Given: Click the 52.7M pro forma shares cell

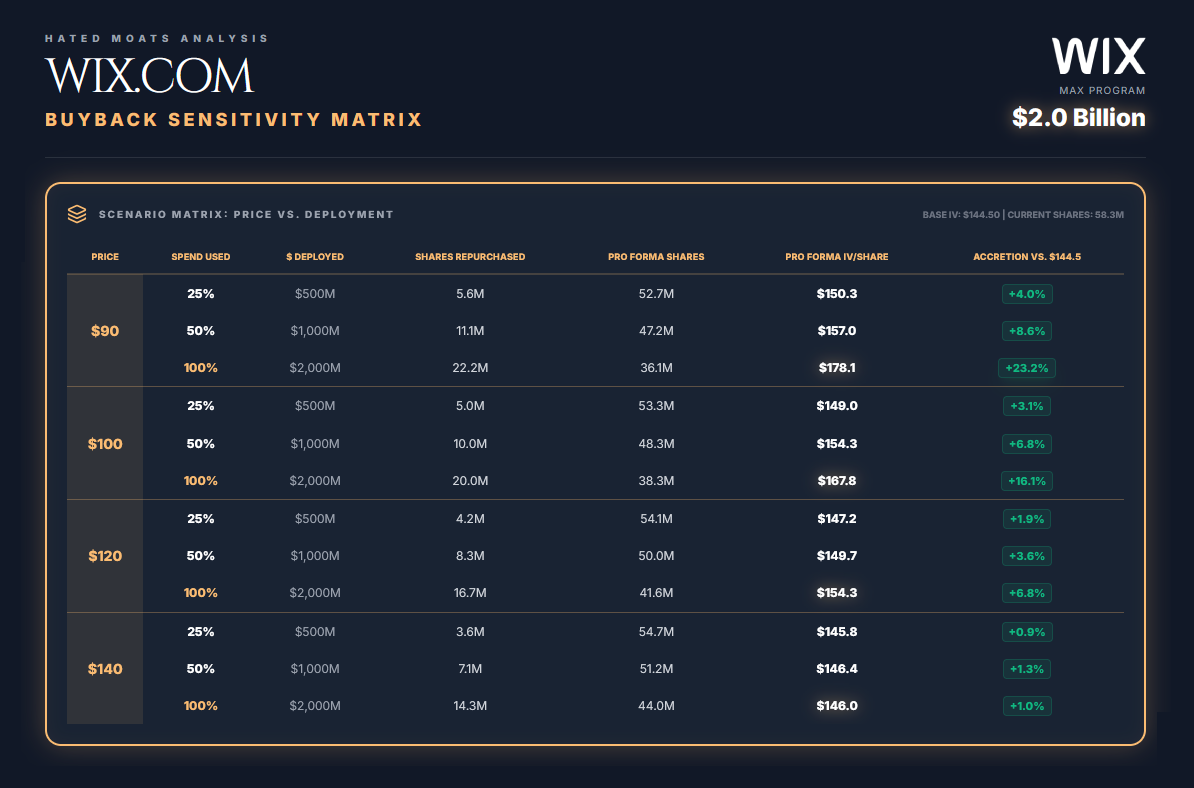Looking at the screenshot, I should [656, 294].
